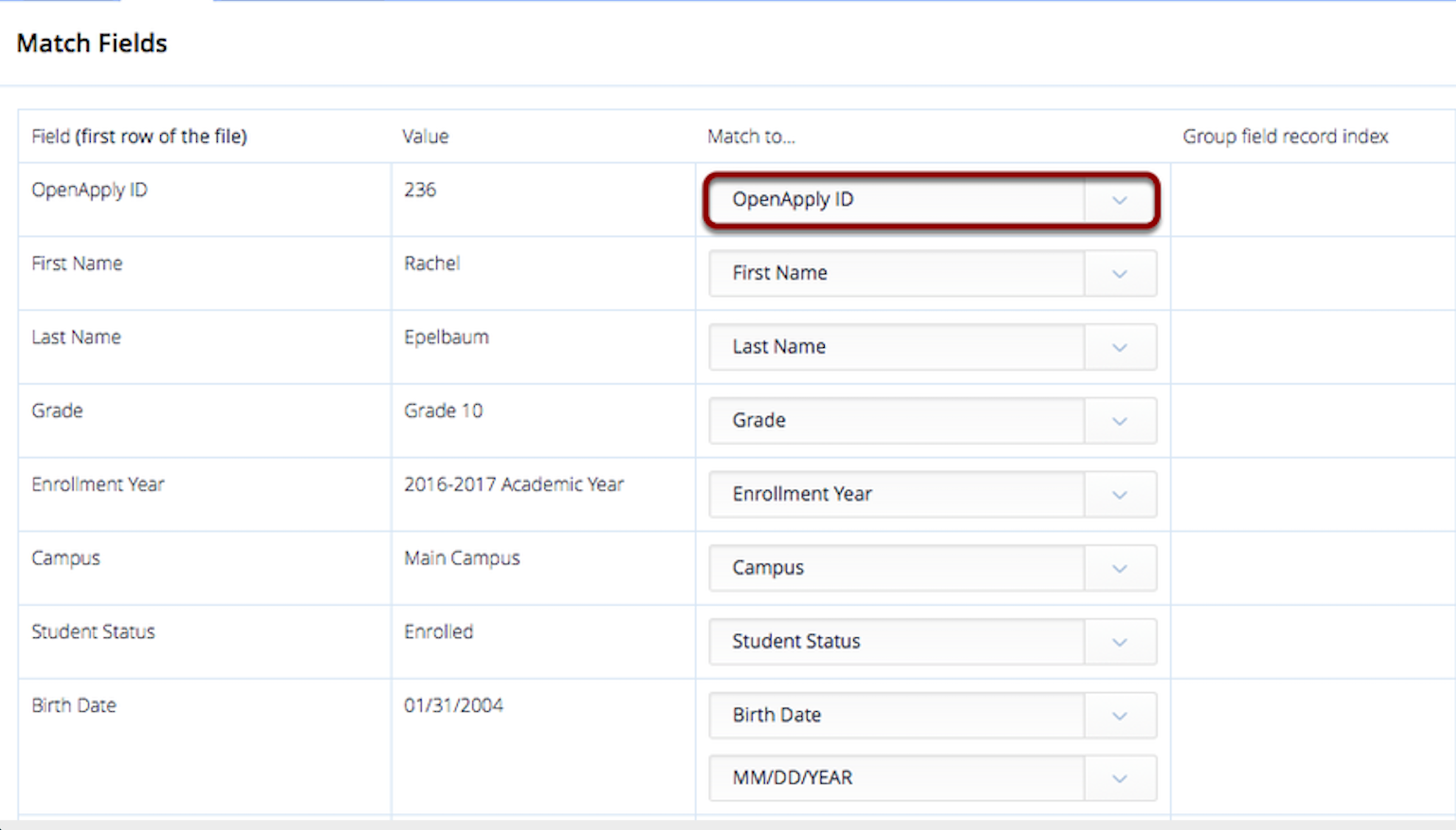Click chevron arrow on MM/DD/YEAR format dropdown
The height and width of the screenshot is (830, 1456).
1119,778
